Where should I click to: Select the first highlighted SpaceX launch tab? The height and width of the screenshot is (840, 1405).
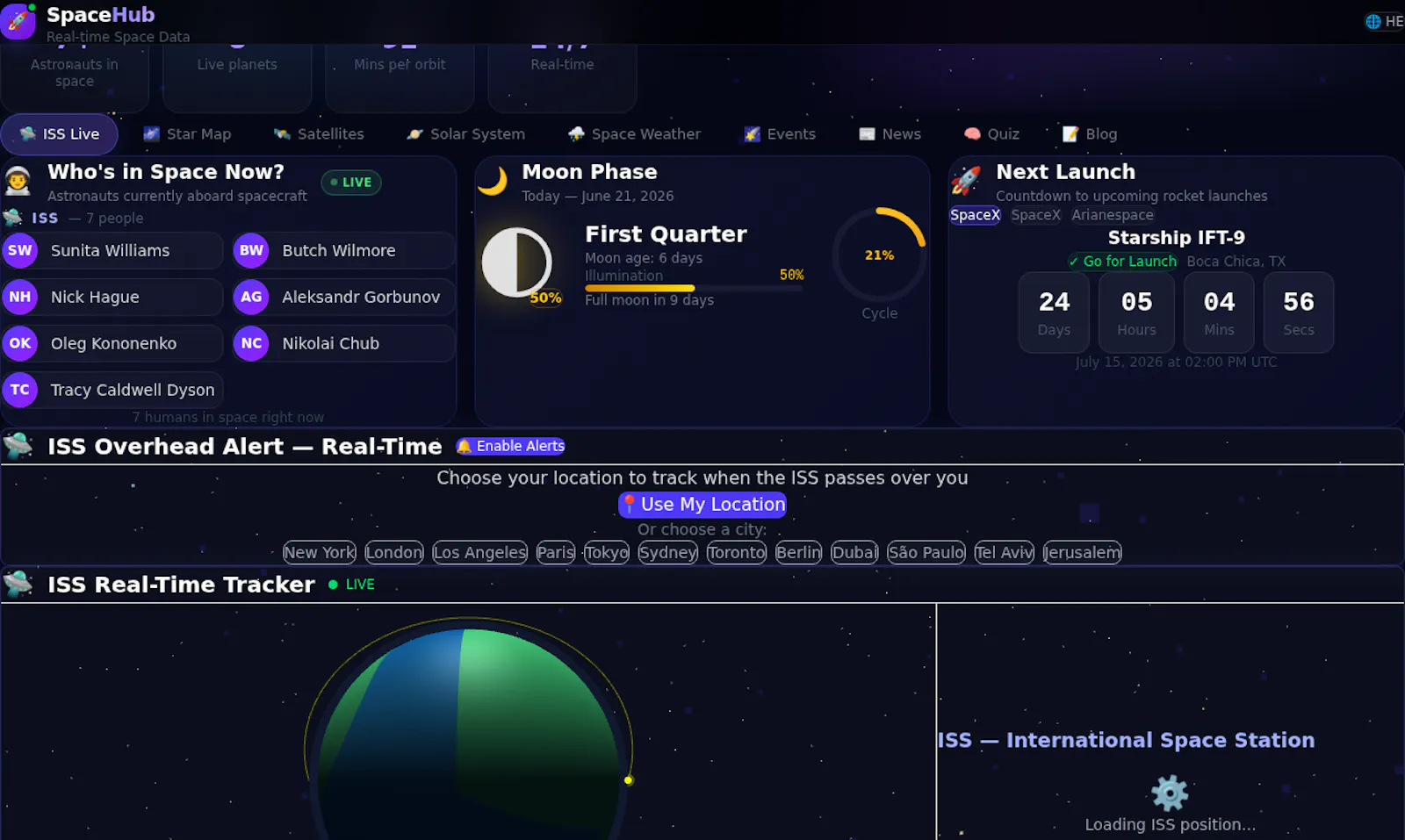(x=975, y=215)
